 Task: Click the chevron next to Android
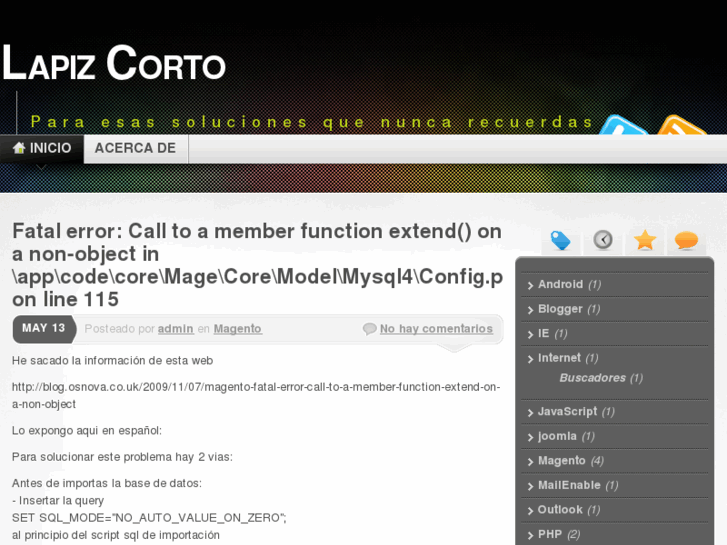530,285
